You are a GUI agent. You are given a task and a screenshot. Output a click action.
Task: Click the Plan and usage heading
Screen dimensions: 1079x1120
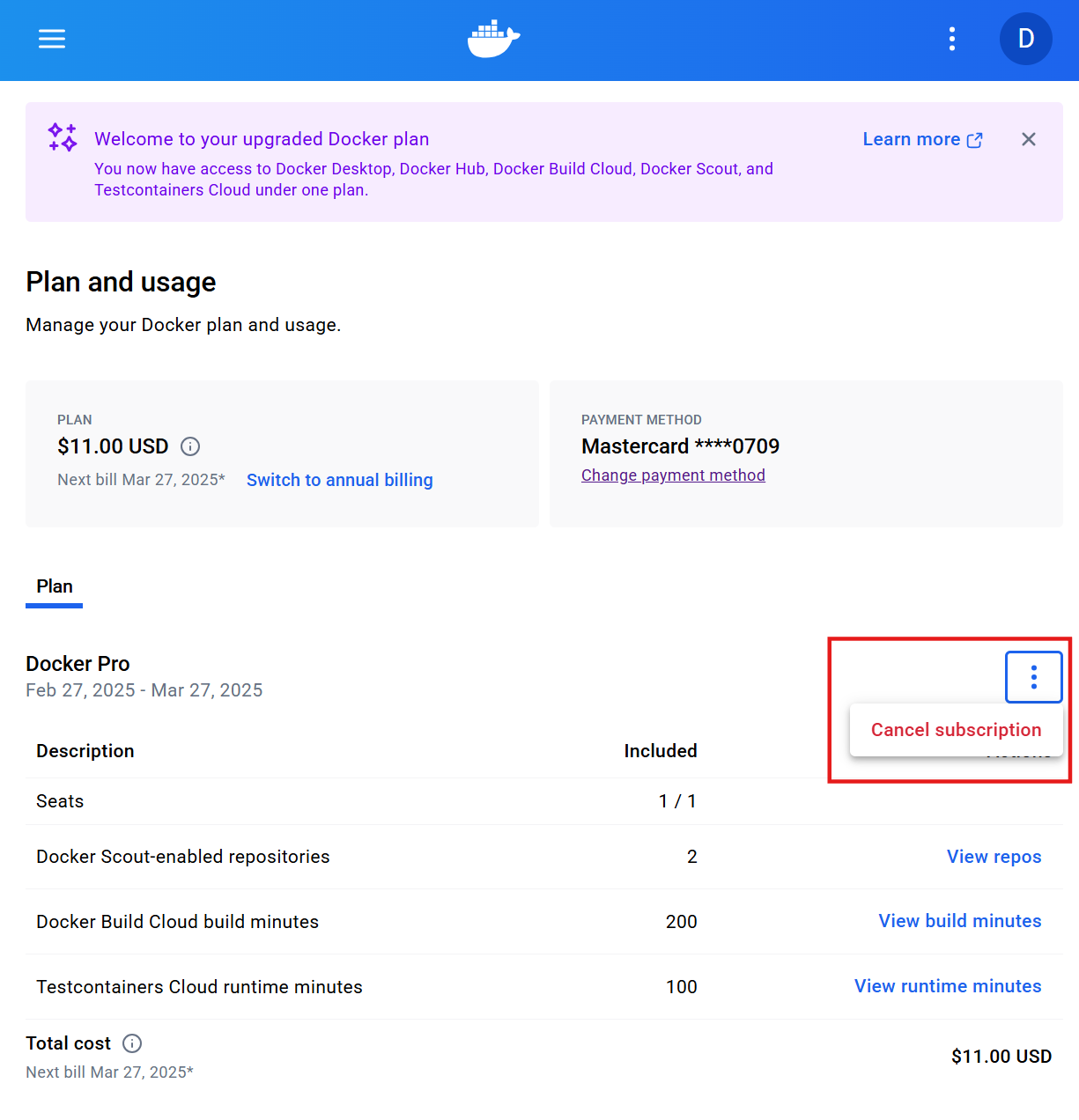tap(121, 282)
